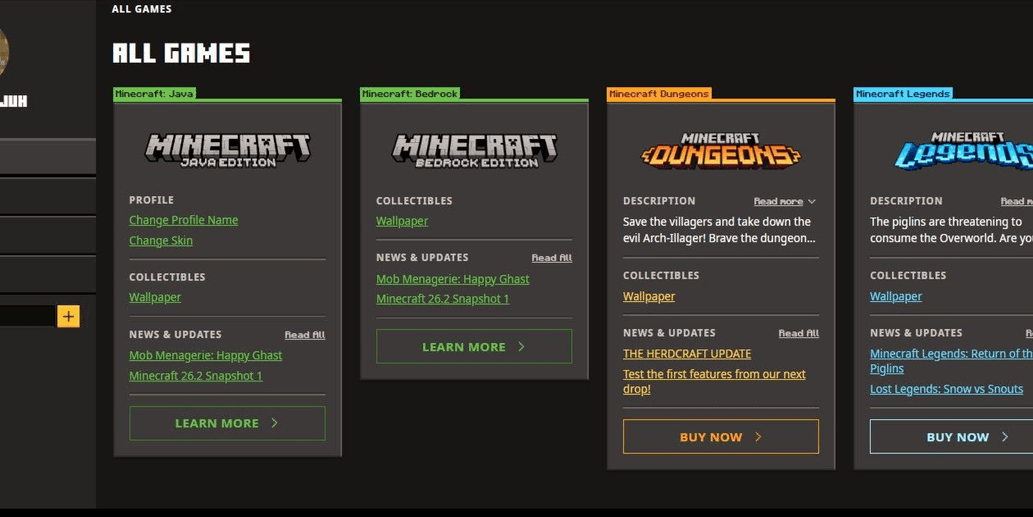
Task: Open the Minecraft Bedrock Edition logo
Action: click(x=474, y=150)
